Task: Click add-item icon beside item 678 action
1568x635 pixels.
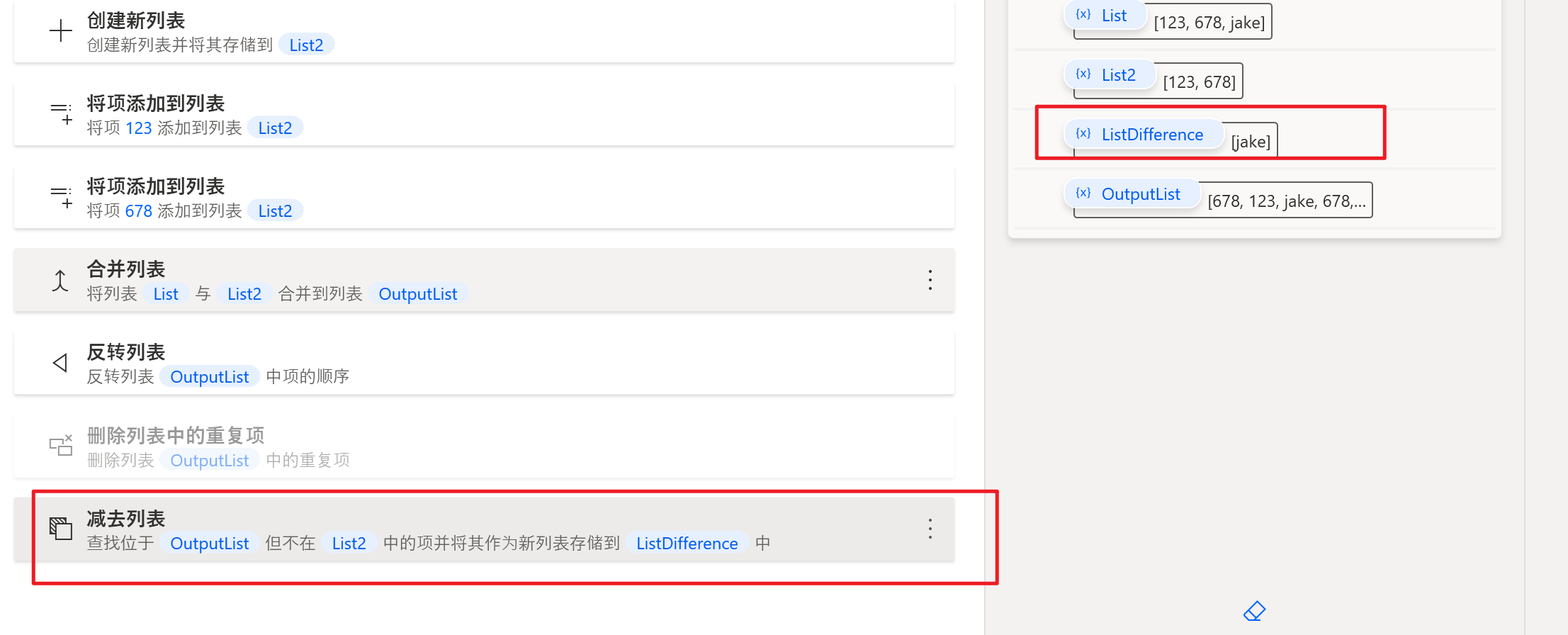Action: point(61,196)
